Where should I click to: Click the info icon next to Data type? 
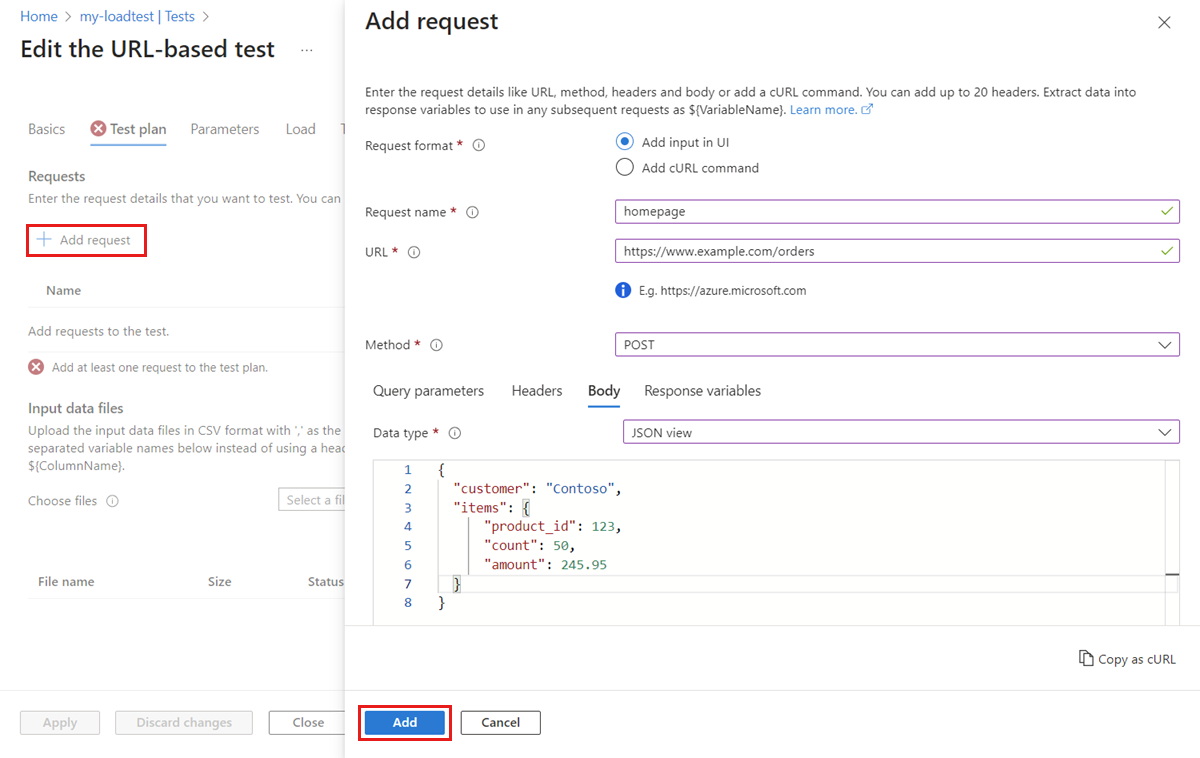[x=455, y=433]
